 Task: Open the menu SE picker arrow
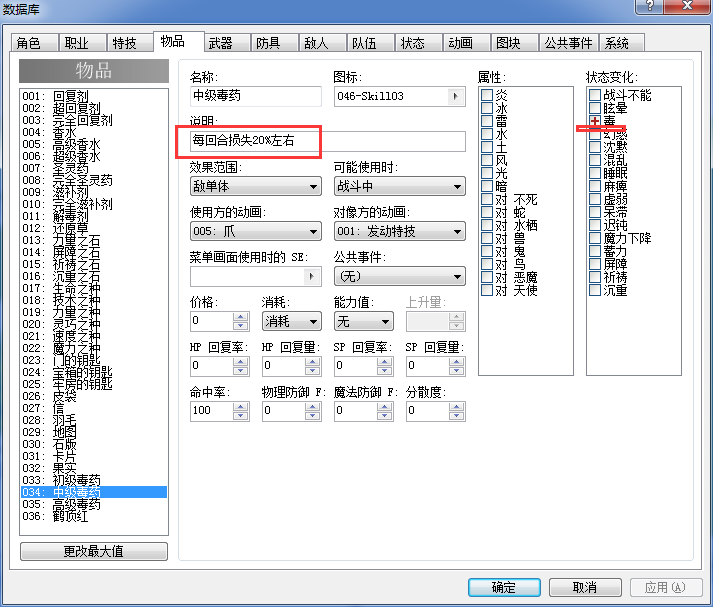(x=311, y=276)
